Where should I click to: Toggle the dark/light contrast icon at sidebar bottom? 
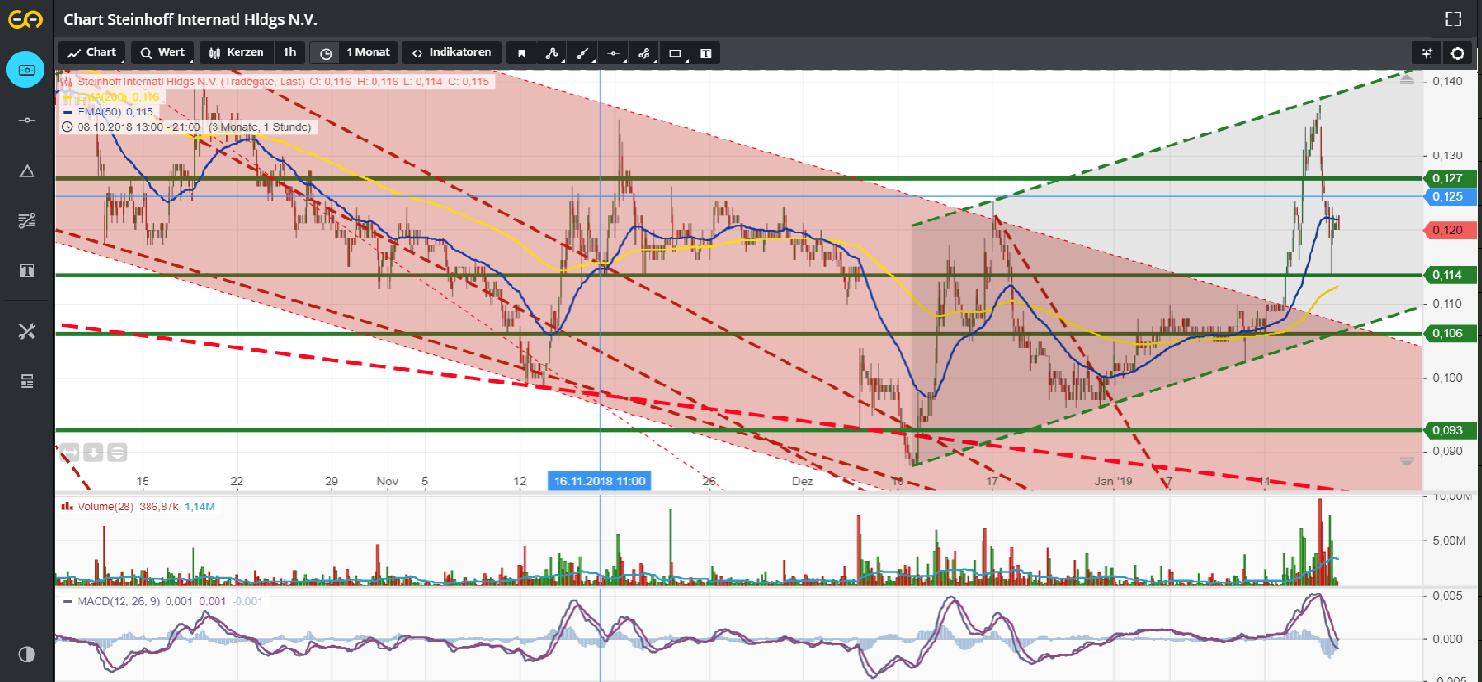(25, 655)
